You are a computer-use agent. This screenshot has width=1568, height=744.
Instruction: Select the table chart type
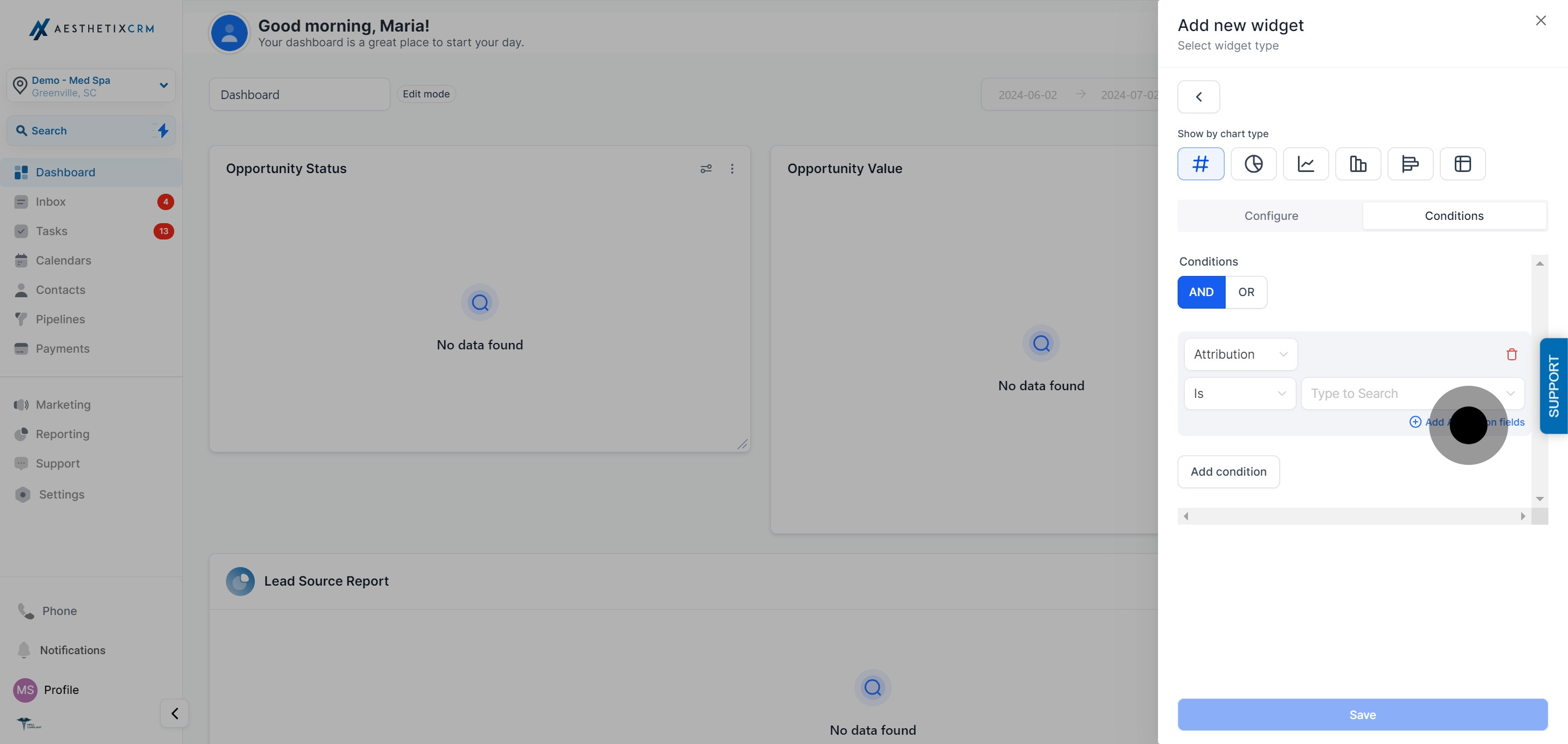point(1463,164)
